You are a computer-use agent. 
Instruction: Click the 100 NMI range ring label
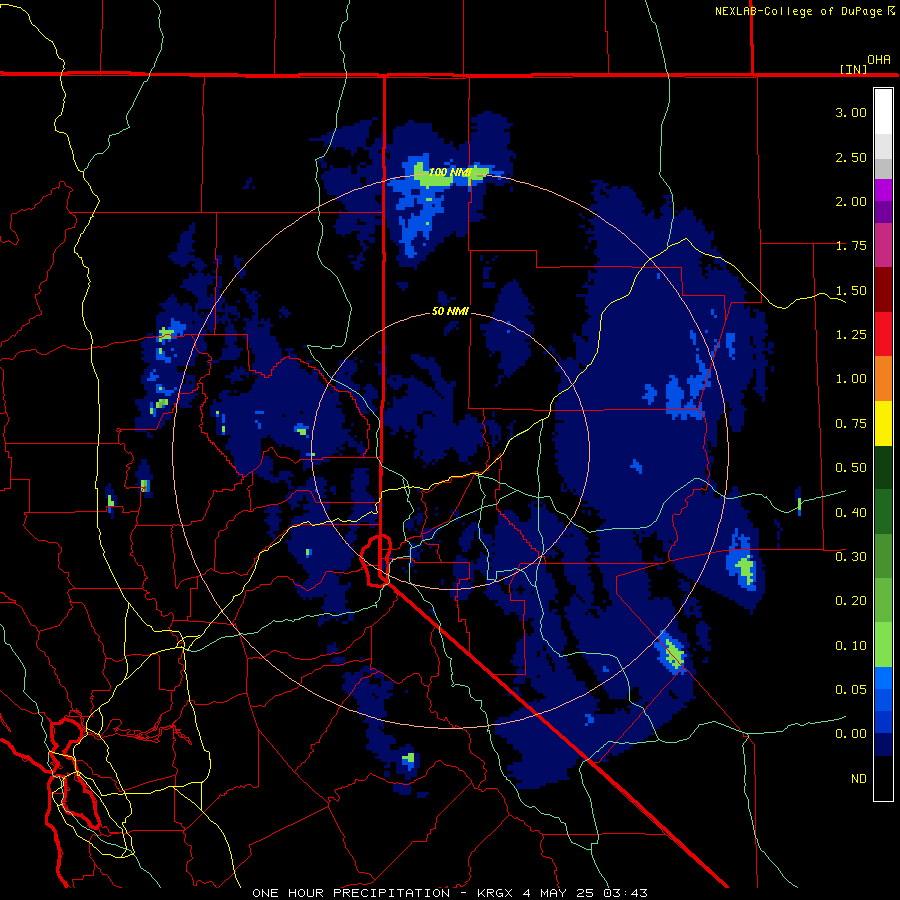pyautogui.click(x=450, y=172)
